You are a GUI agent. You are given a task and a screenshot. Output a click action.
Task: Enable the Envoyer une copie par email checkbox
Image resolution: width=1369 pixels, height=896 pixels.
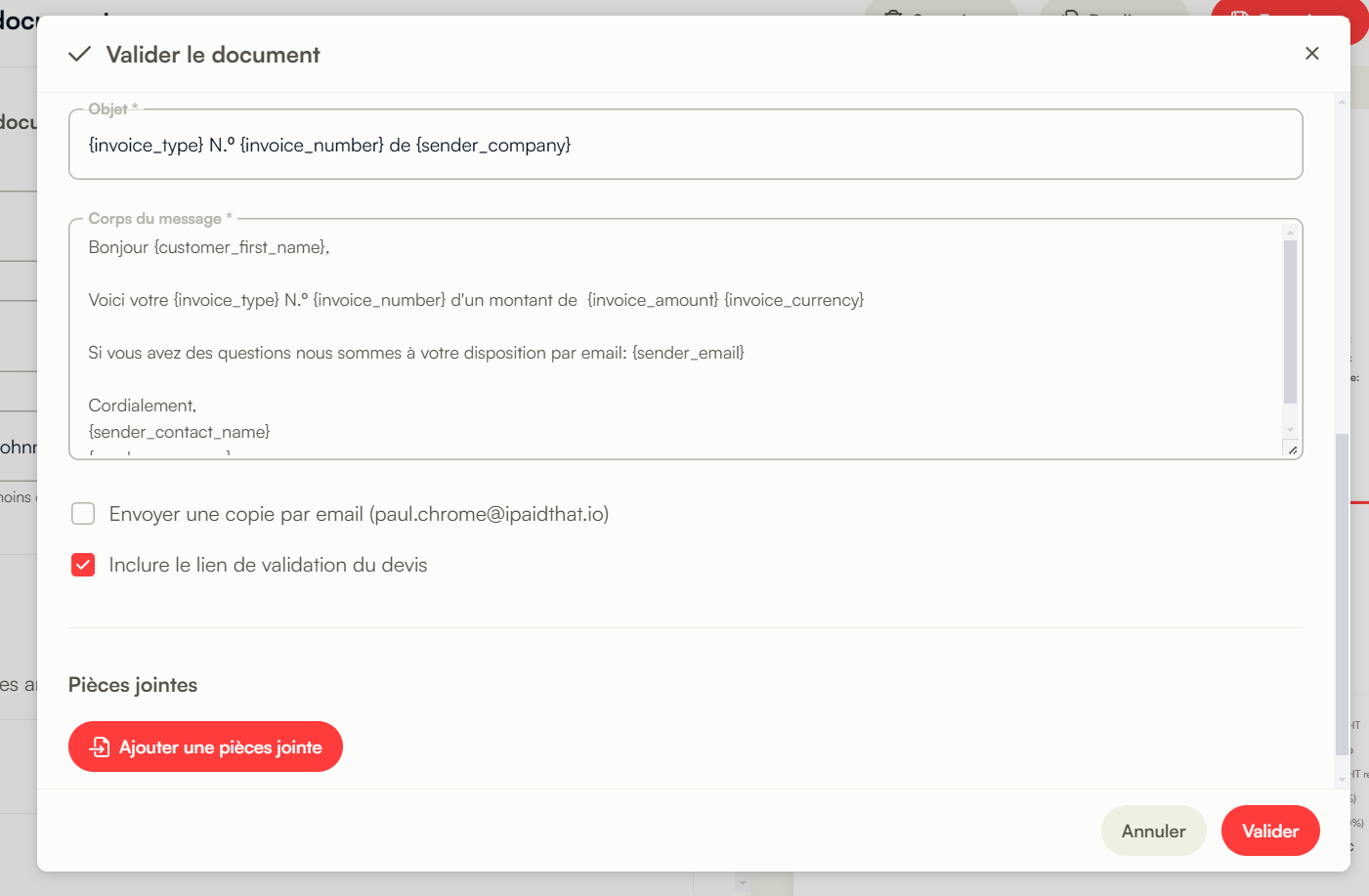[83, 514]
